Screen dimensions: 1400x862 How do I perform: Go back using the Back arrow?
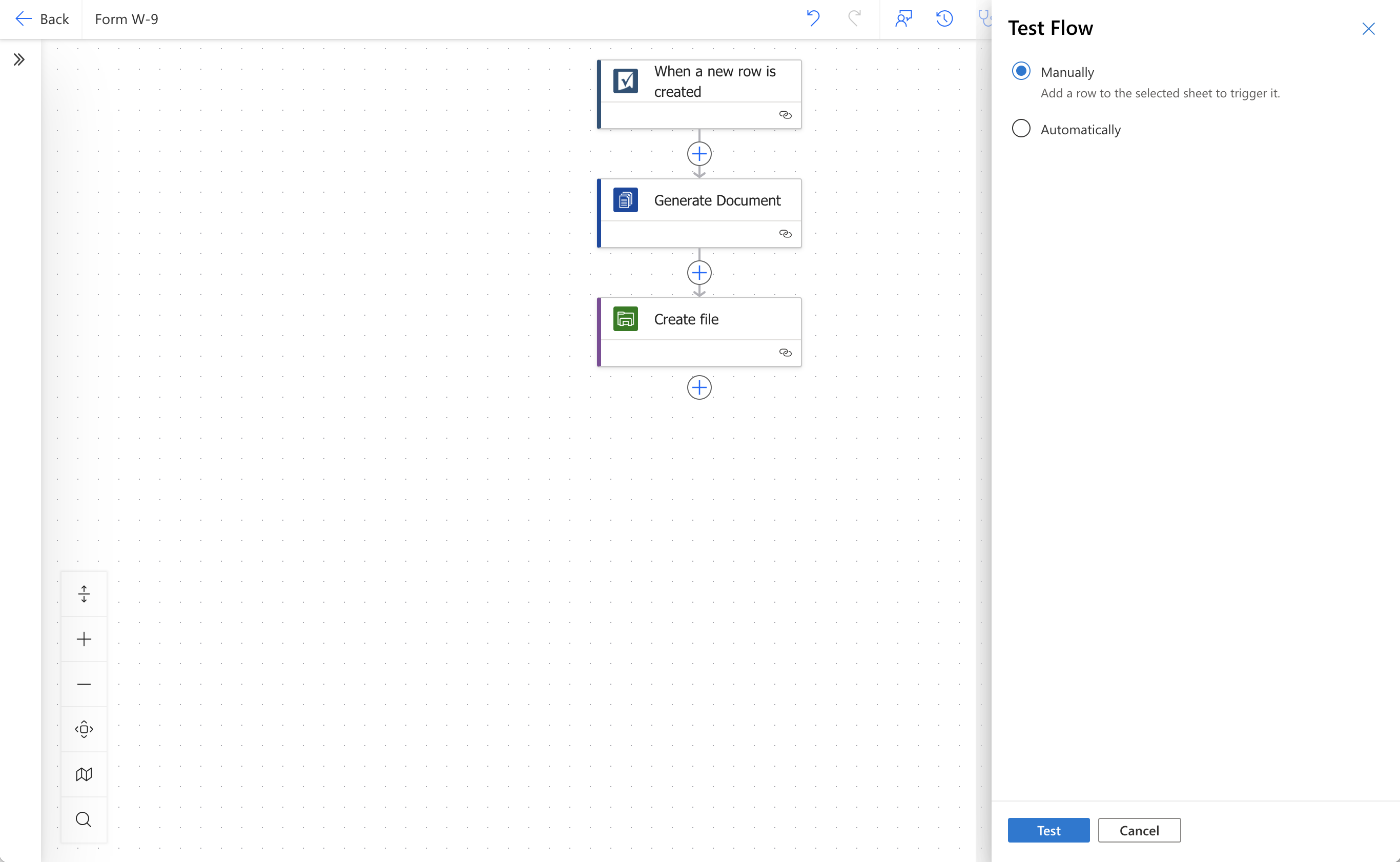coord(42,19)
